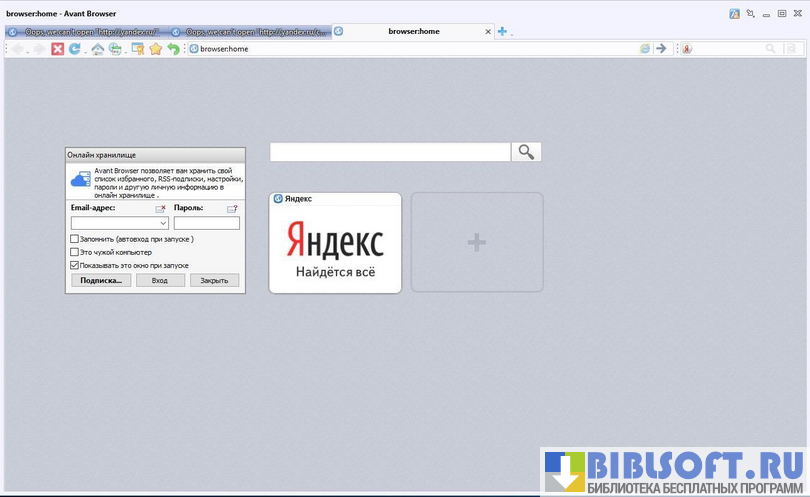Click the blue Refresh page icon

[x=74, y=49]
